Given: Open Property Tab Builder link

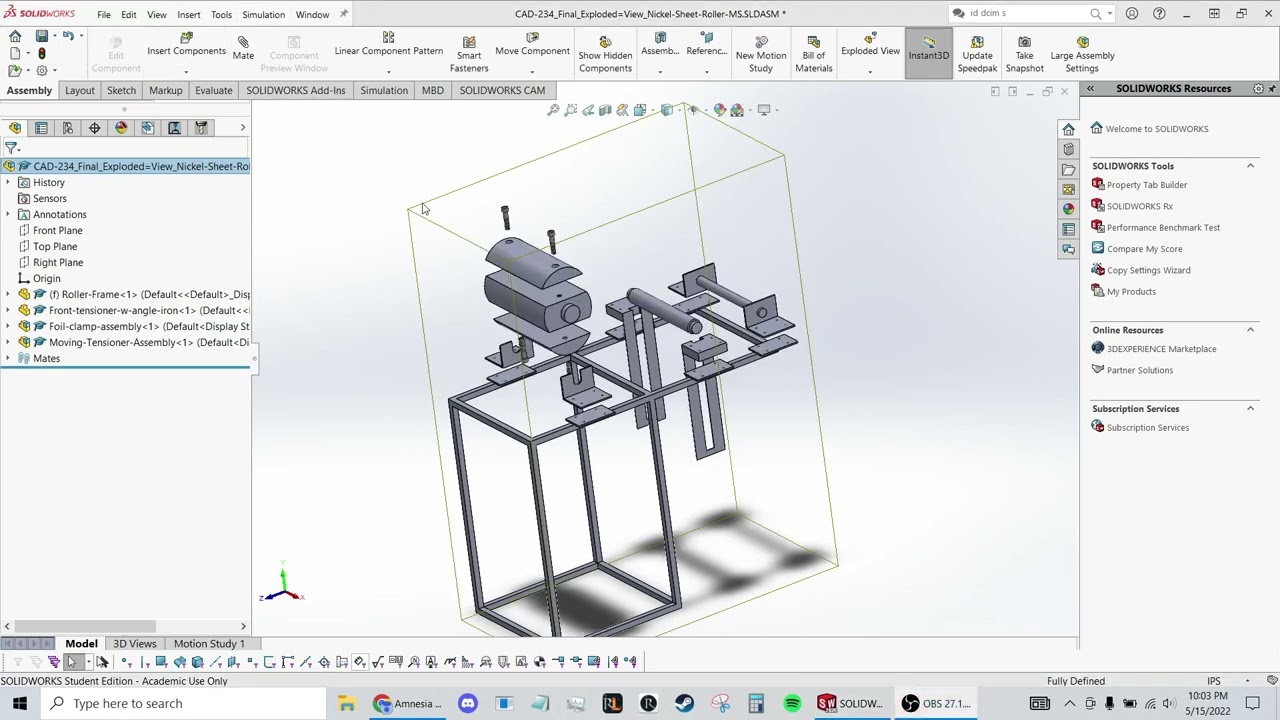Looking at the screenshot, I should [1147, 185].
